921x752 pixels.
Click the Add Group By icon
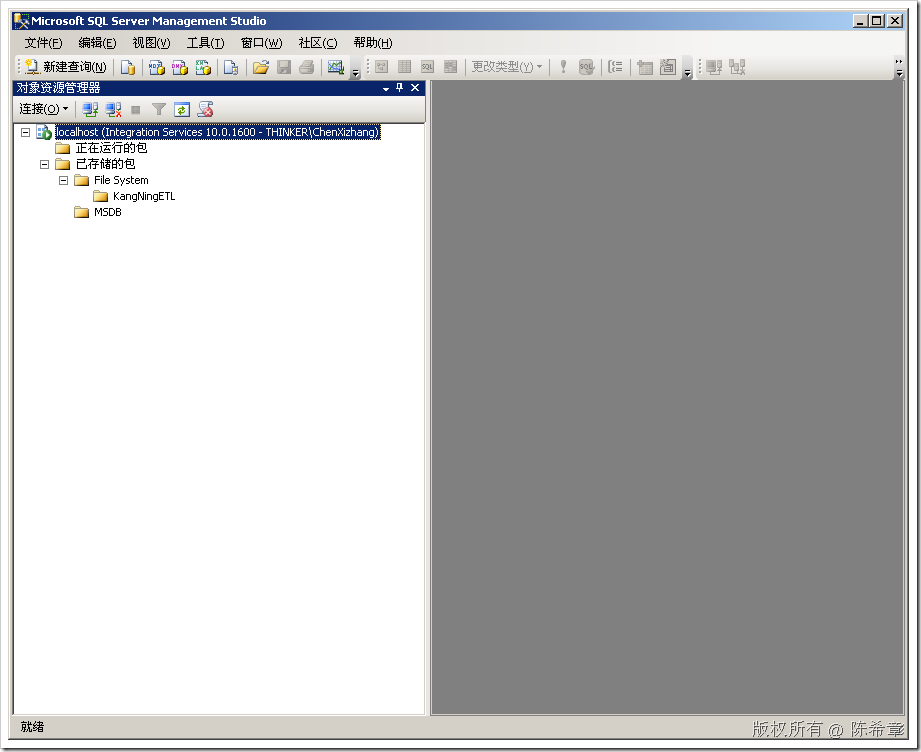[x=615, y=67]
